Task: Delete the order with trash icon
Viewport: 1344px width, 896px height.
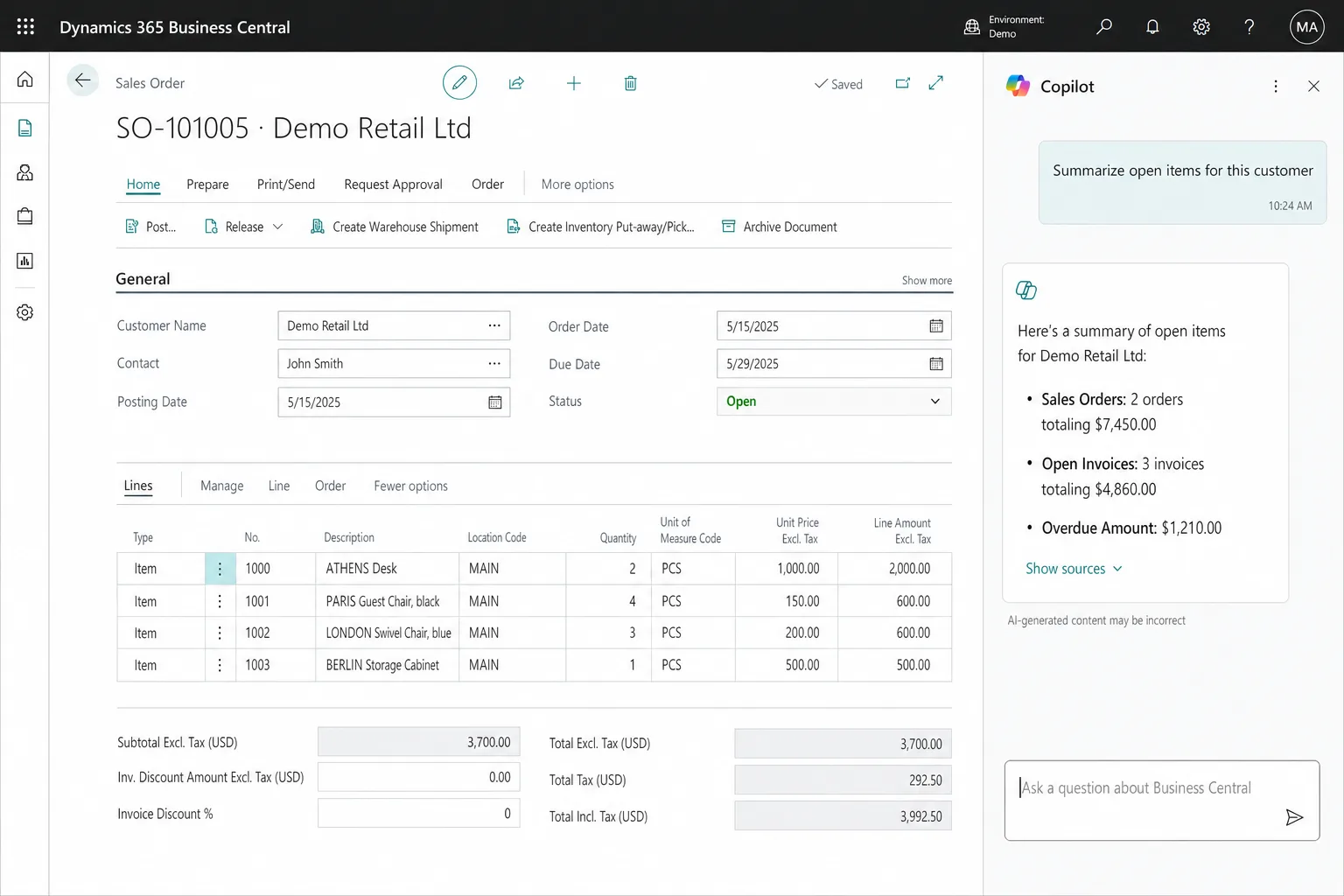Action: pyautogui.click(x=630, y=83)
